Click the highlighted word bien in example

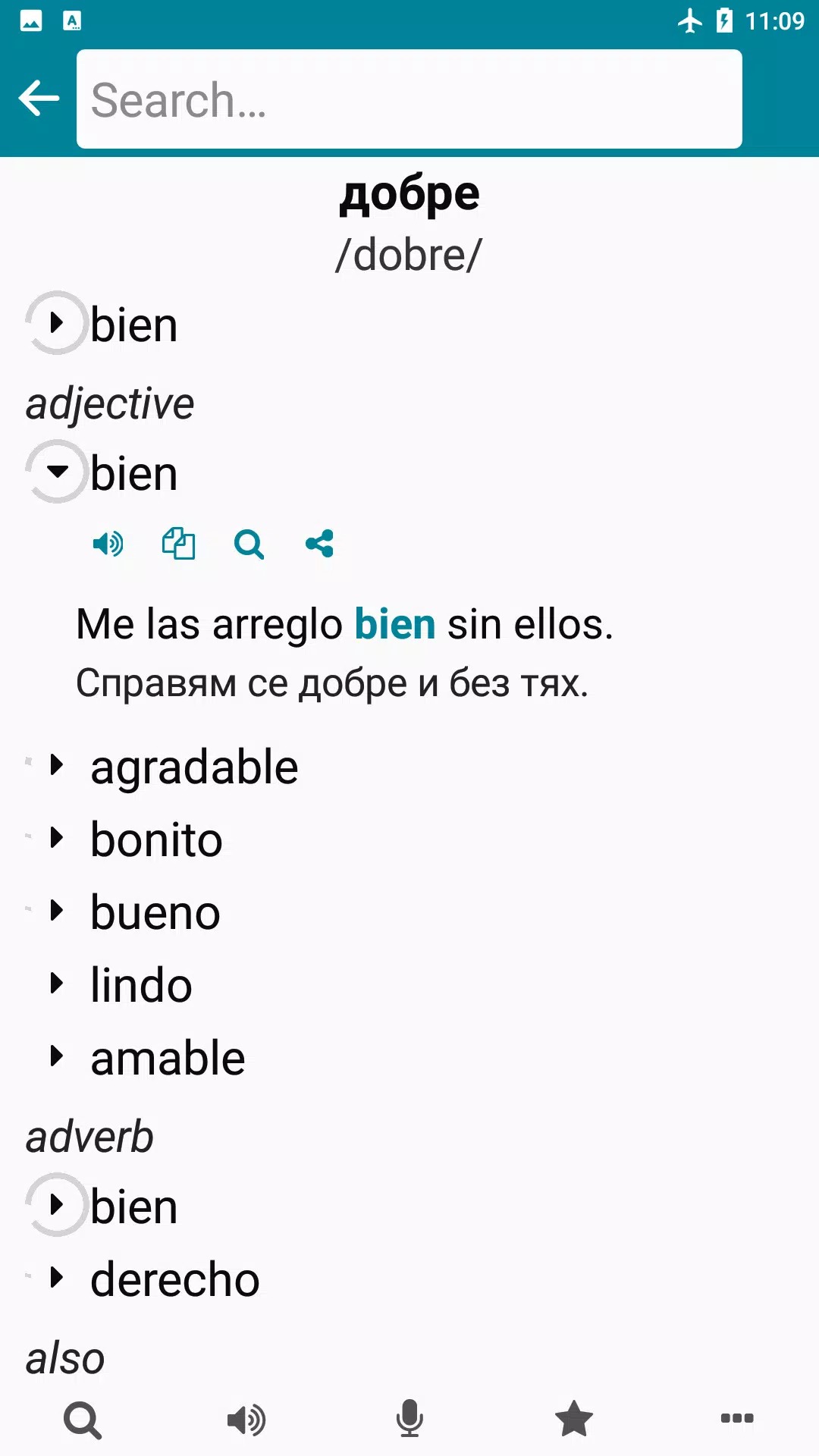pyautogui.click(x=395, y=625)
